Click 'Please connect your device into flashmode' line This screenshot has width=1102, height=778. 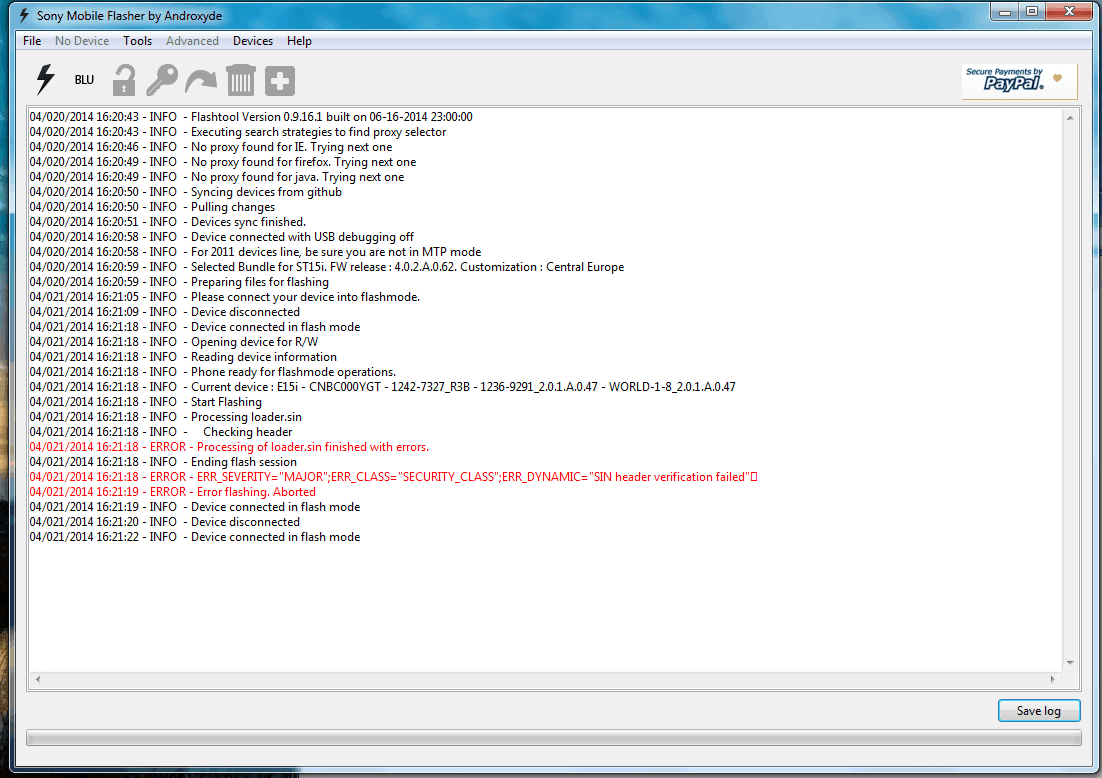point(225,297)
